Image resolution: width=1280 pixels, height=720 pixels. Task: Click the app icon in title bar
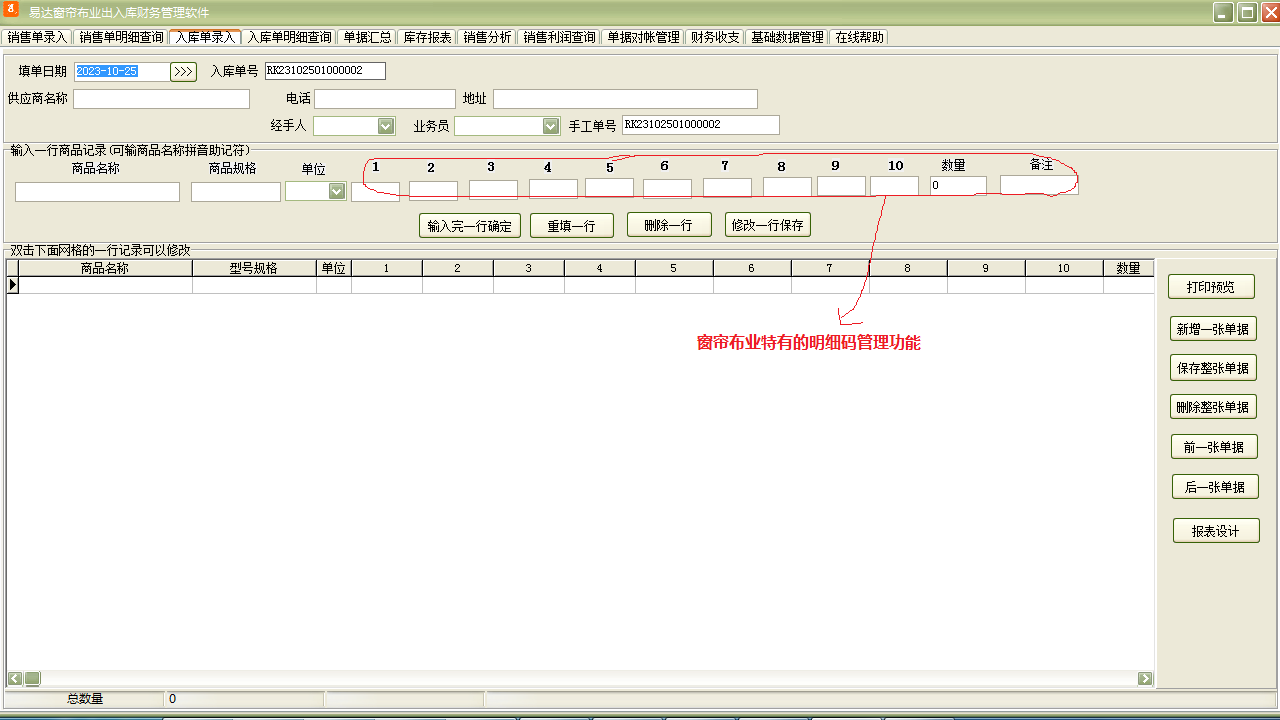13,11
